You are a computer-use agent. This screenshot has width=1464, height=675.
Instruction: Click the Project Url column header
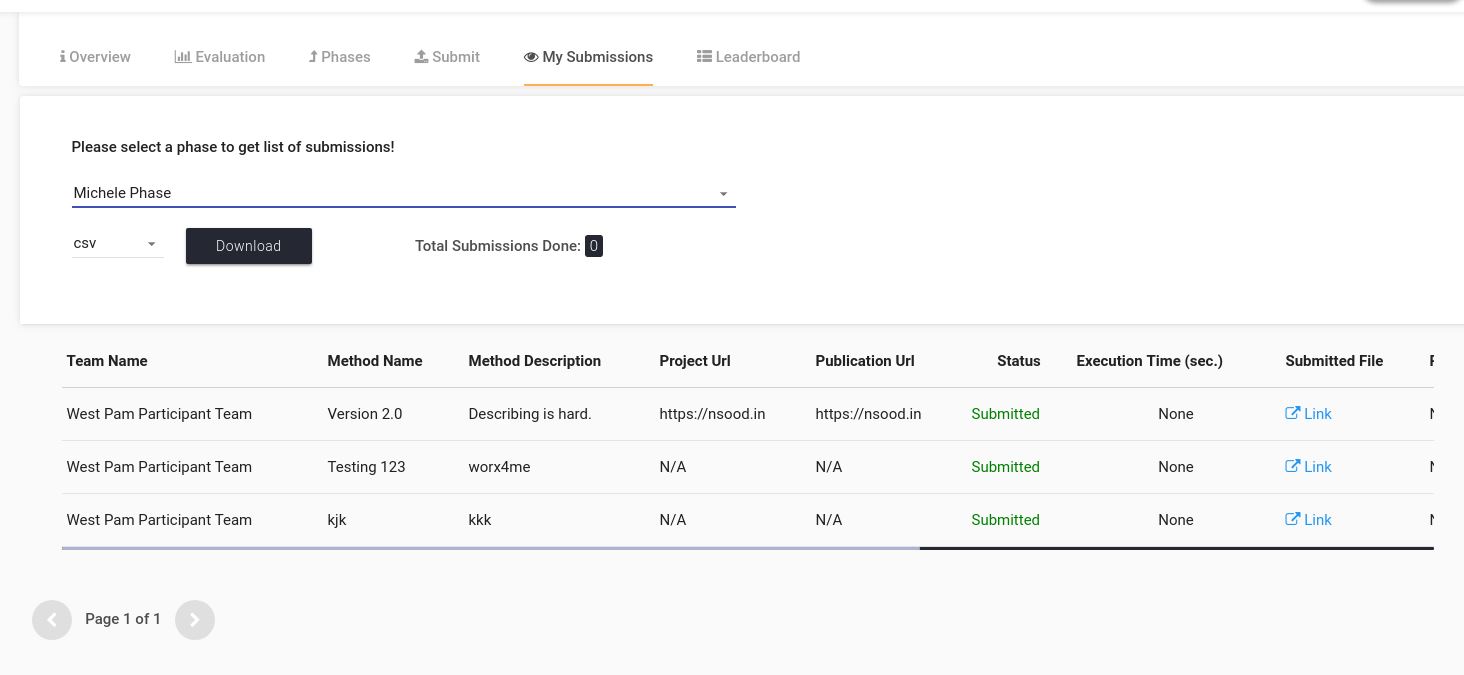[695, 361]
